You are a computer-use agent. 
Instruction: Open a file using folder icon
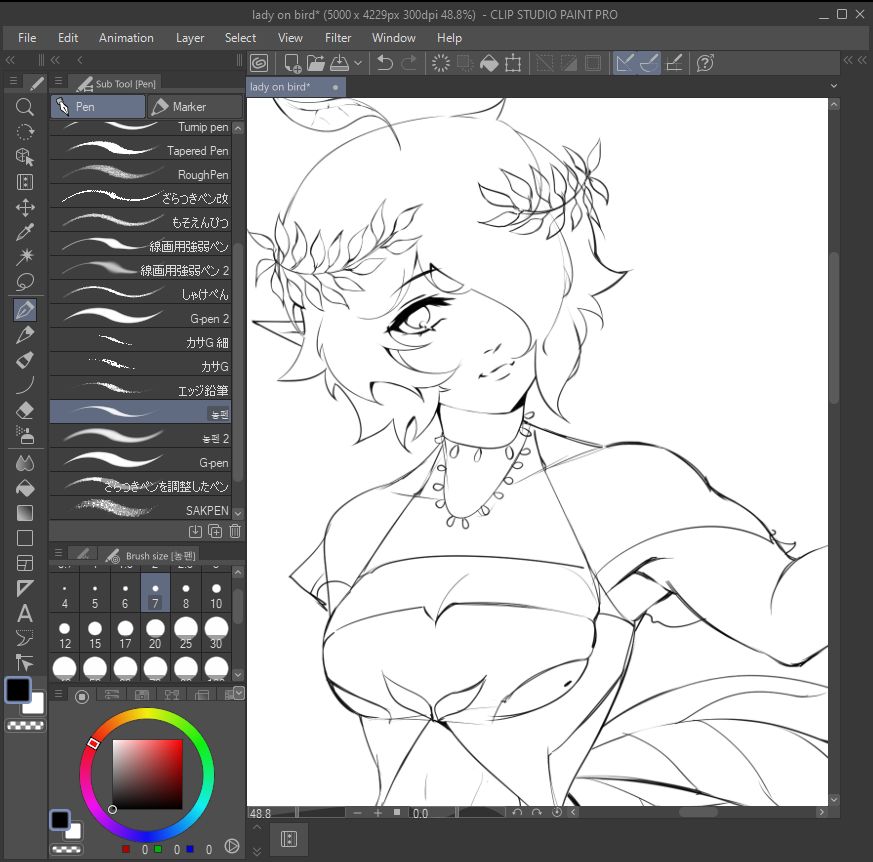pos(316,63)
